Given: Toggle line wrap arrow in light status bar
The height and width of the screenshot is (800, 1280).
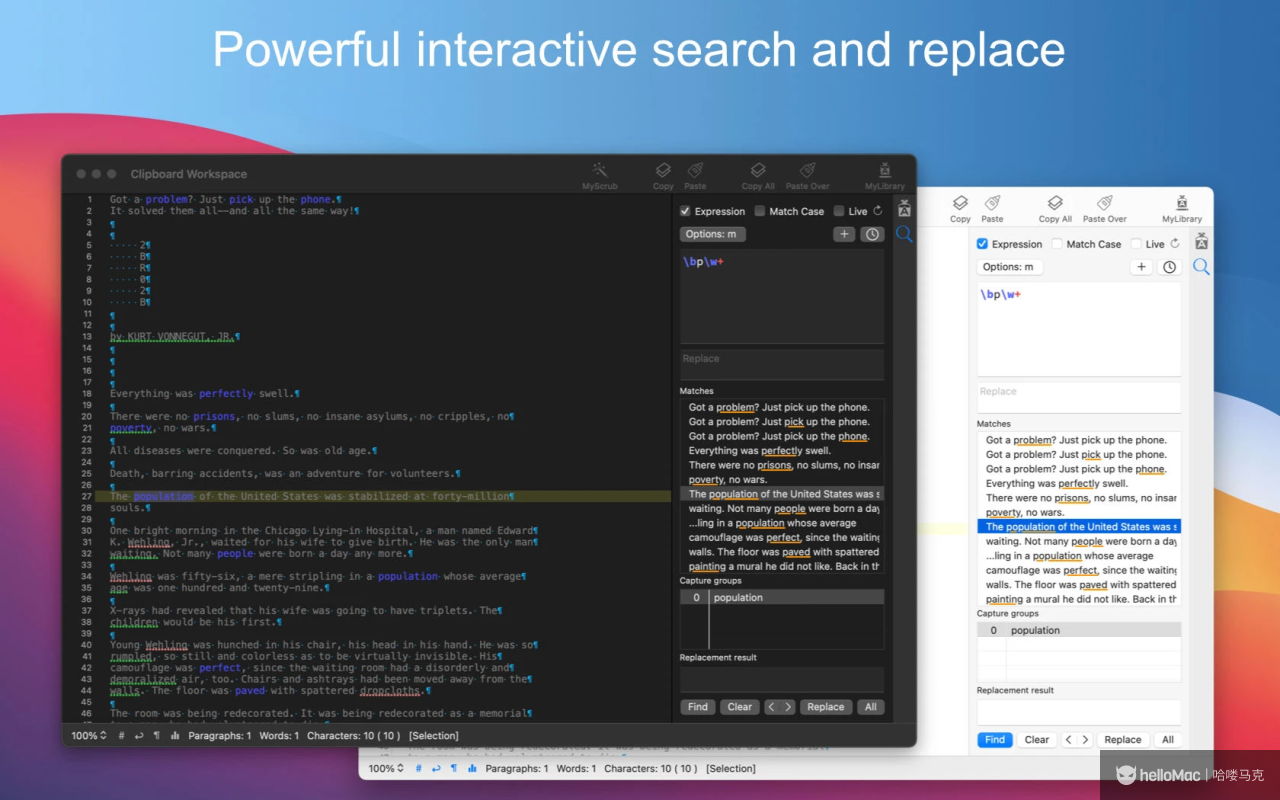Looking at the screenshot, I should (436, 769).
